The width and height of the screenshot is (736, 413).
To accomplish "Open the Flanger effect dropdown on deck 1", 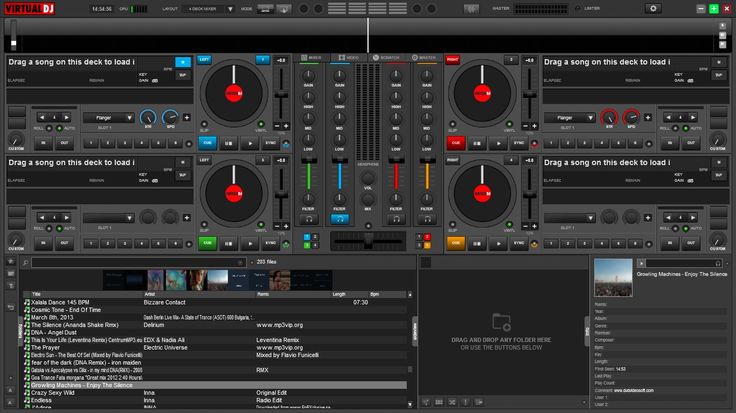I will [108, 117].
